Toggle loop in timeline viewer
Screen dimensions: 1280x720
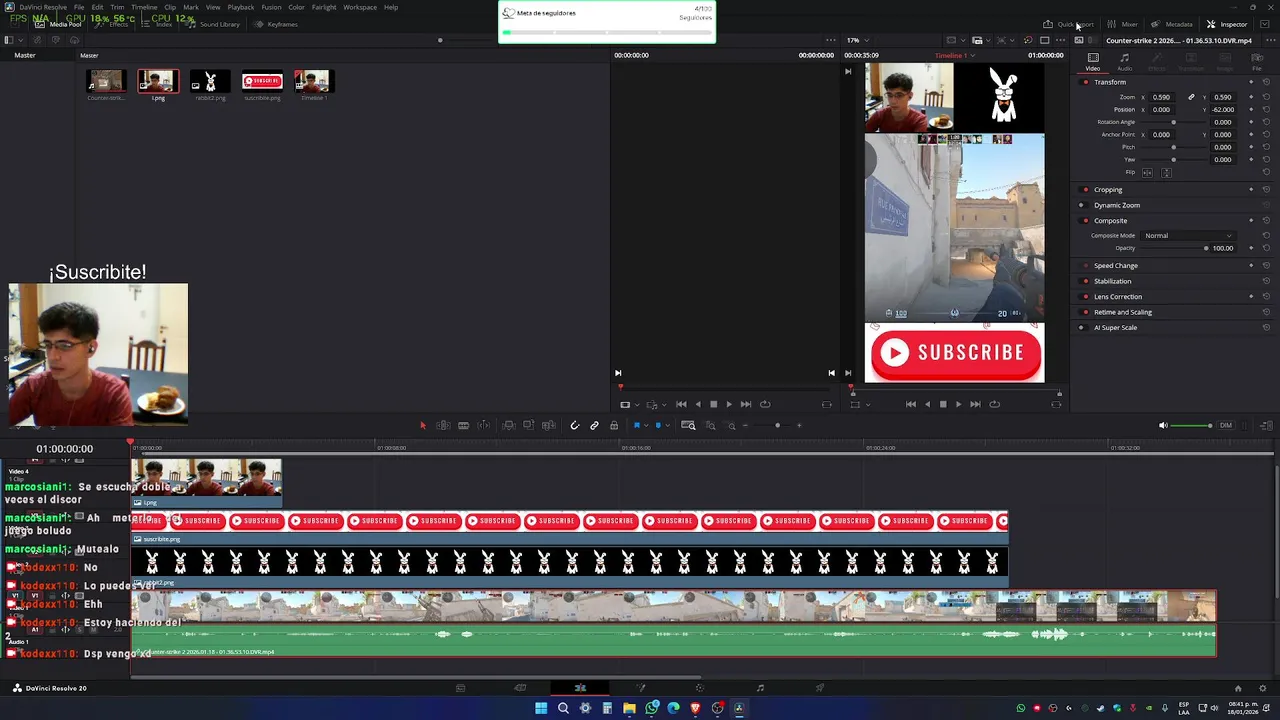point(994,404)
